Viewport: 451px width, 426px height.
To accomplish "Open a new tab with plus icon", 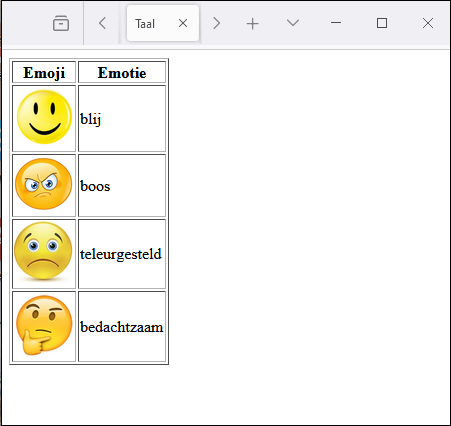I will point(252,24).
